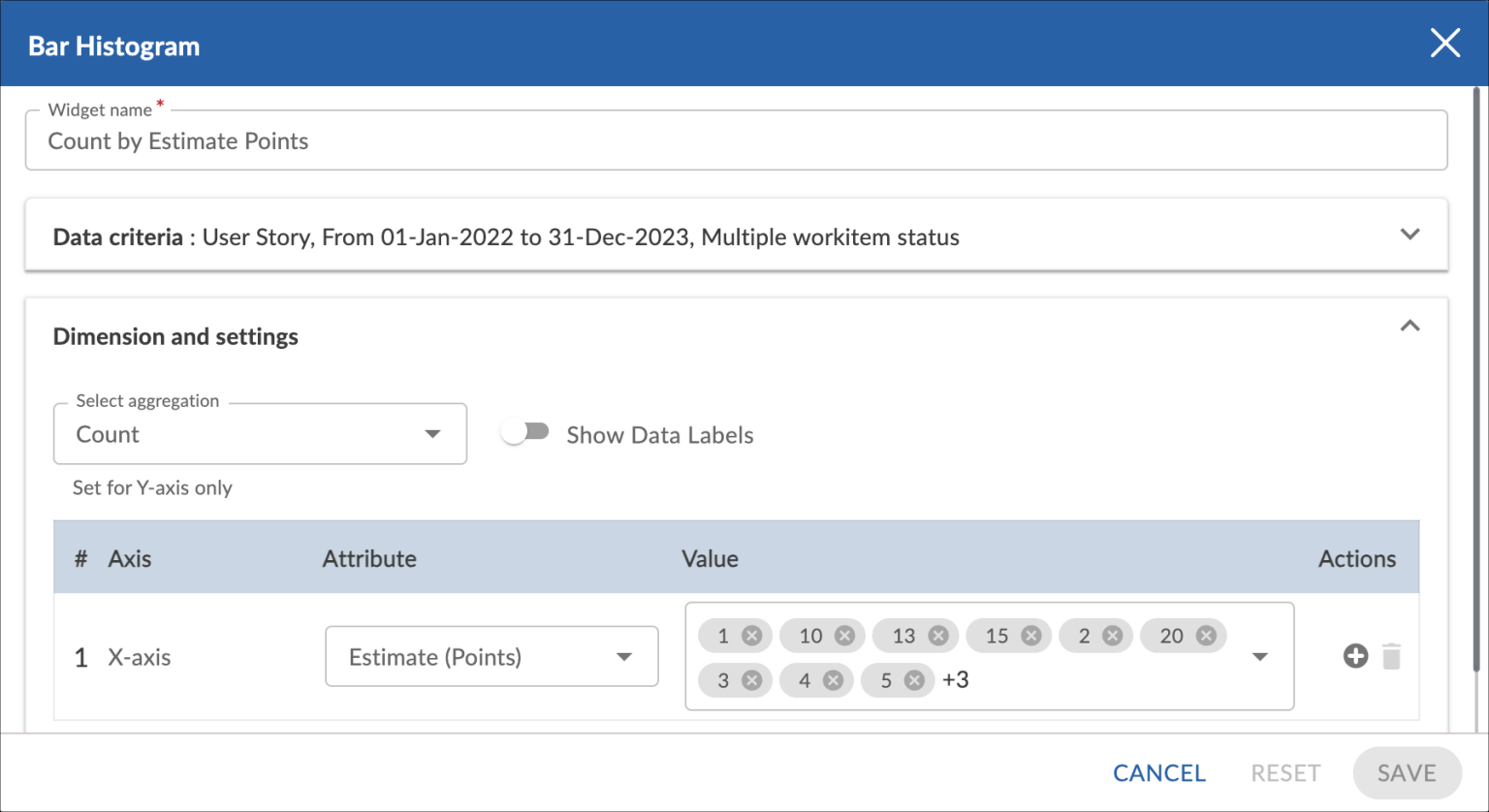
Task: Click the X-axis row label
Action: click(x=139, y=657)
